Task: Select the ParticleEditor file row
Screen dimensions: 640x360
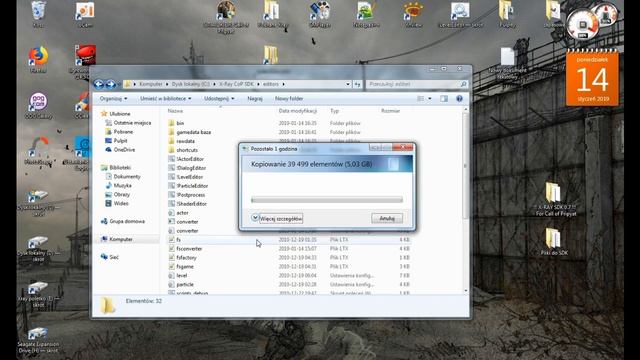Action: (x=203, y=186)
